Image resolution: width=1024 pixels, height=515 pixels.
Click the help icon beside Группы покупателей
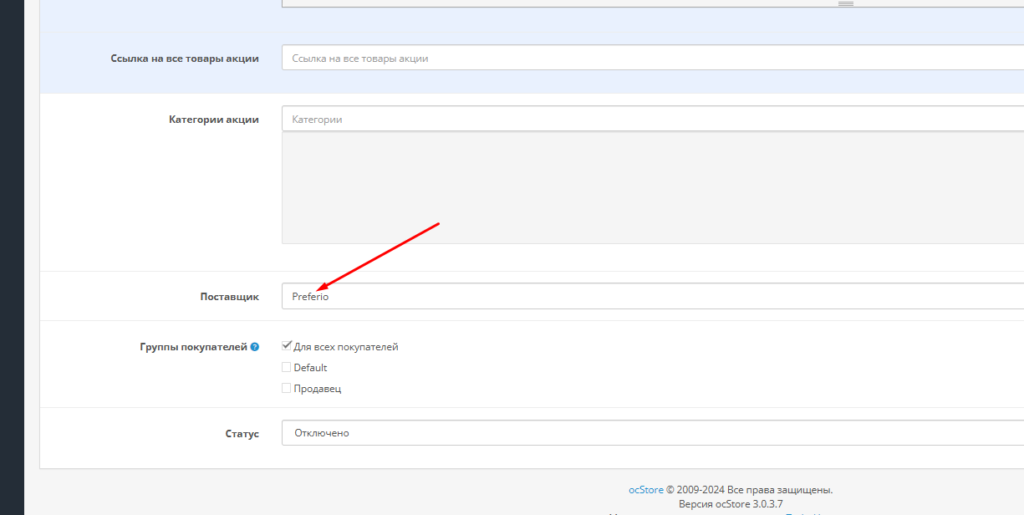click(x=255, y=347)
